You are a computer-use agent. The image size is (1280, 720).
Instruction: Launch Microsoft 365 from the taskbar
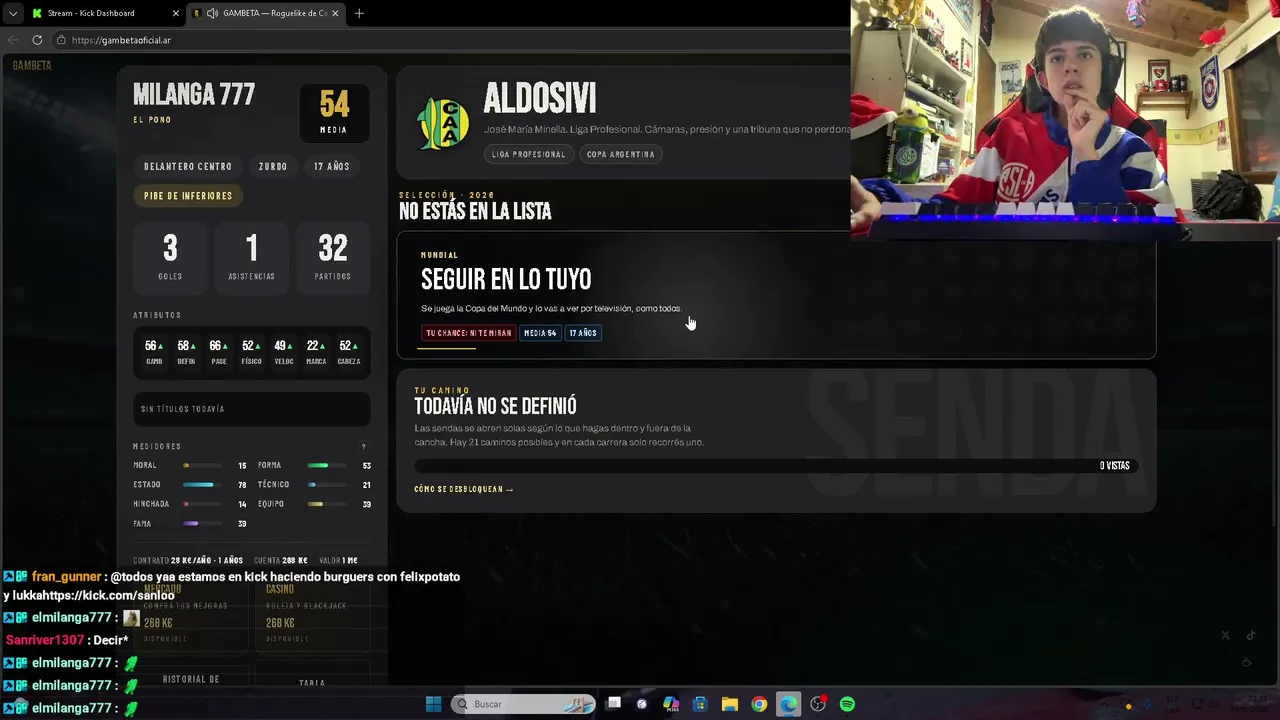click(671, 704)
